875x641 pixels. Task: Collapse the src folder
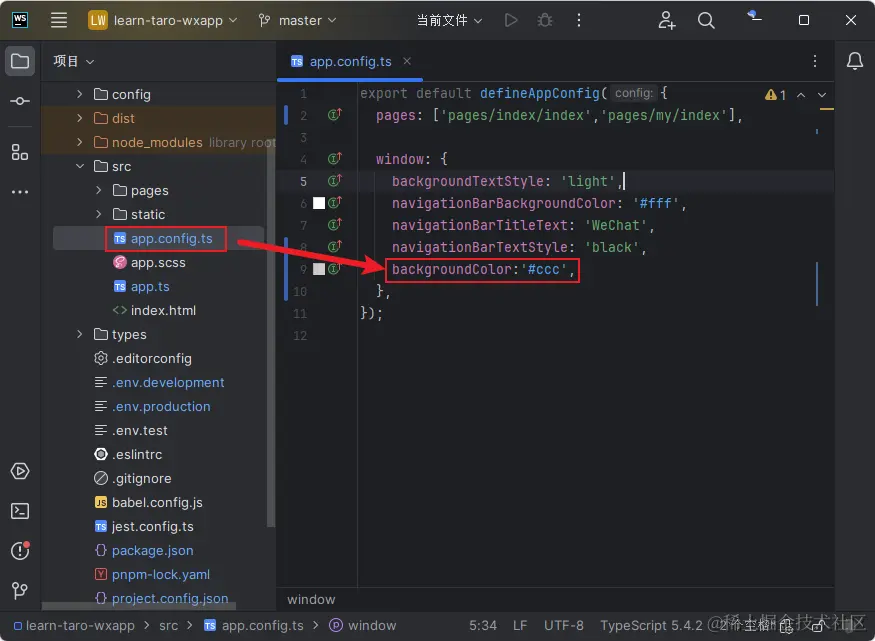tap(79, 166)
